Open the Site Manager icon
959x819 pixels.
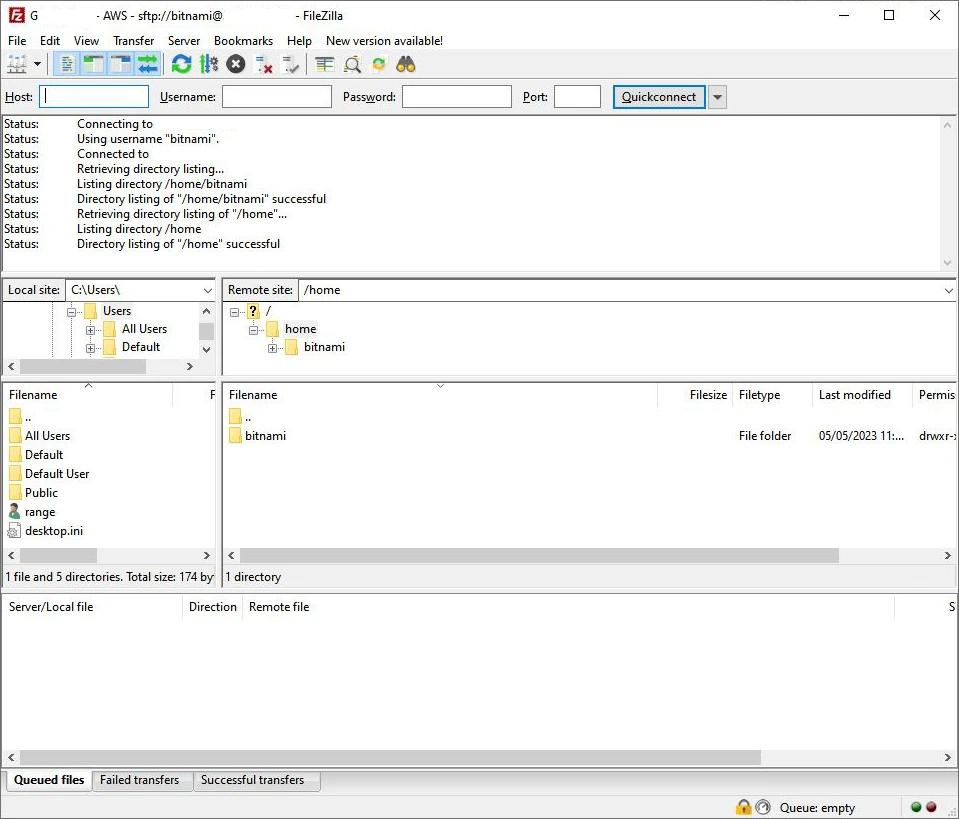click(x=17, y=65)
